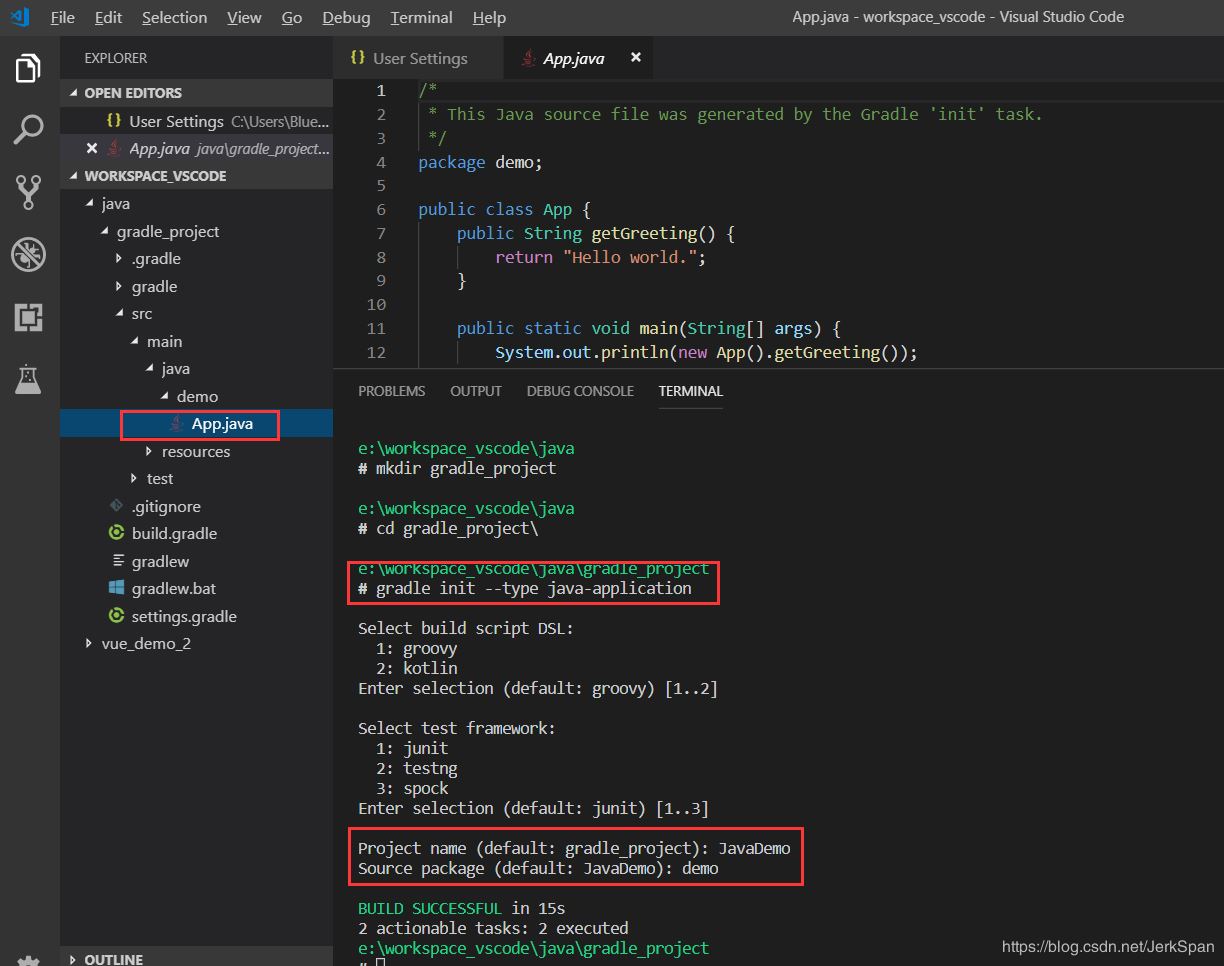Viewport: 1224px width, 966px height.
Task: Open build.gradle file in explorer
Action: pyautogui.click(x=173, y=534)
